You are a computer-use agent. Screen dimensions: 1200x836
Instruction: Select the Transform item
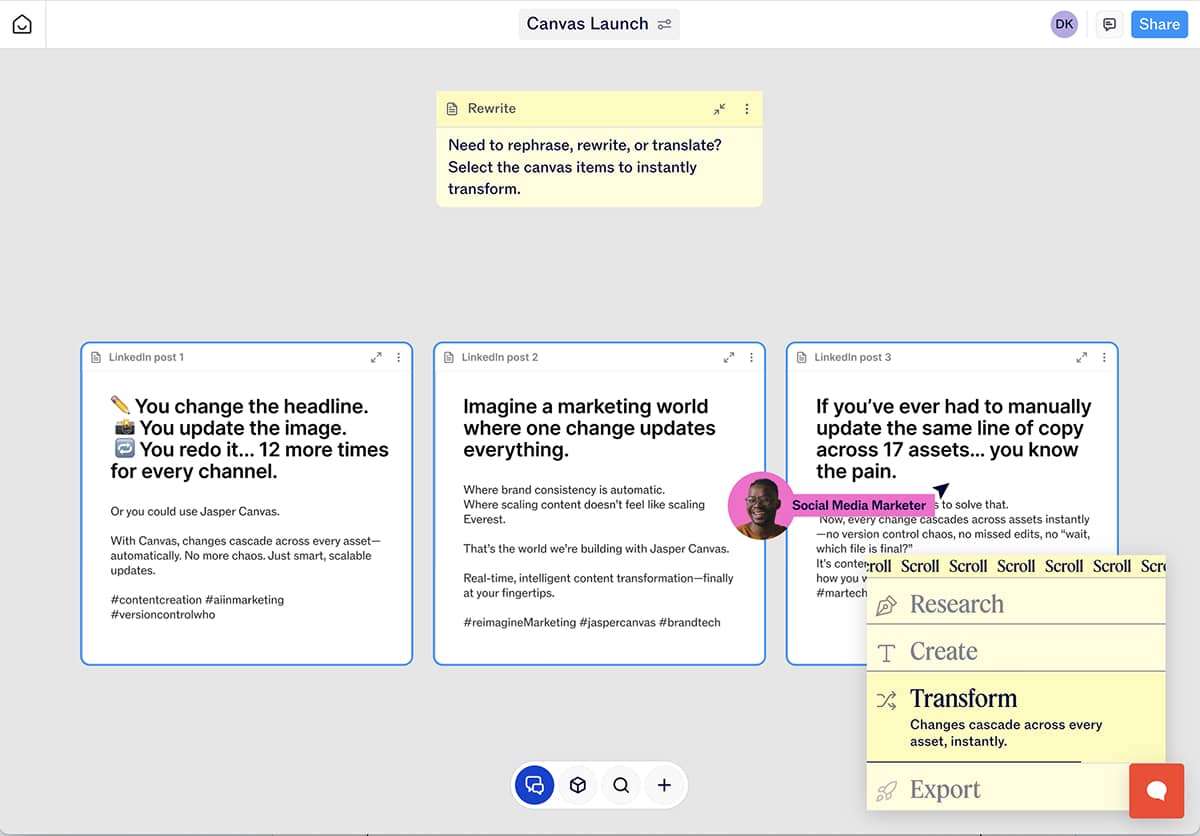point(1016,717)
